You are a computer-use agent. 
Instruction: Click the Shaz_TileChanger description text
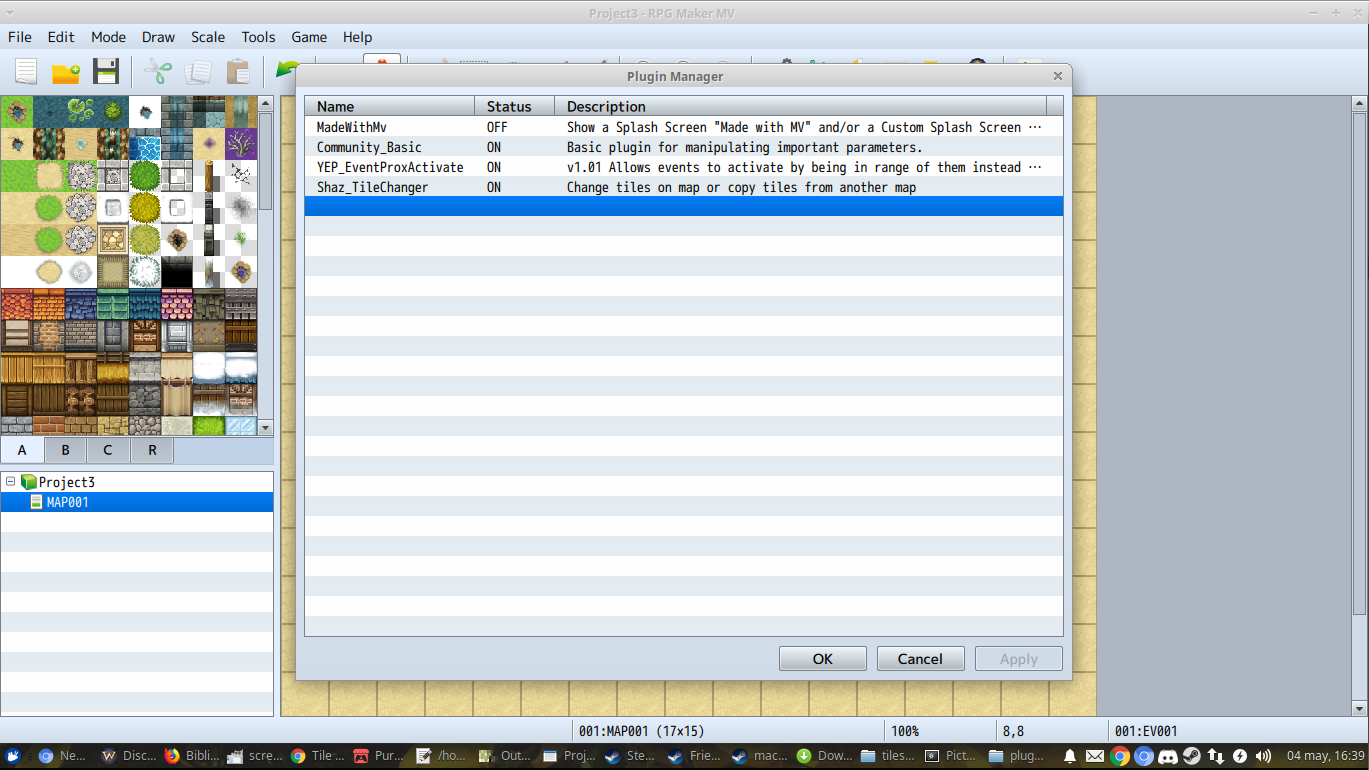coord(741,187)
